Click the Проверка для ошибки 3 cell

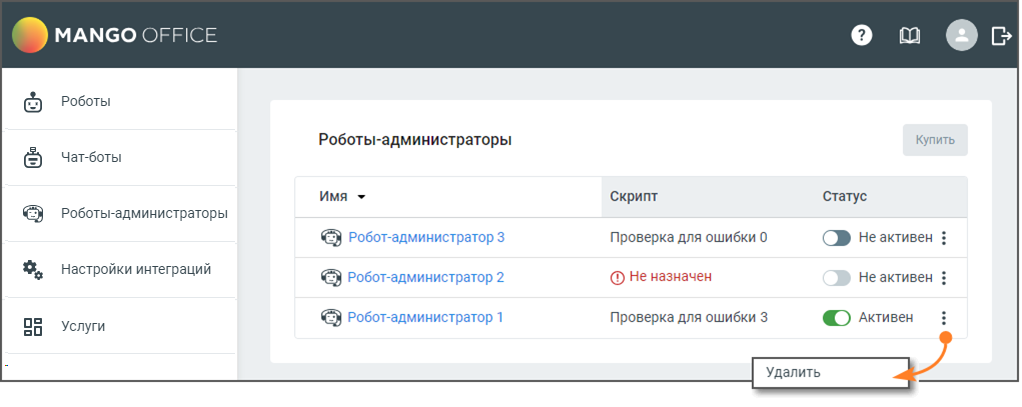click(688, 318)
